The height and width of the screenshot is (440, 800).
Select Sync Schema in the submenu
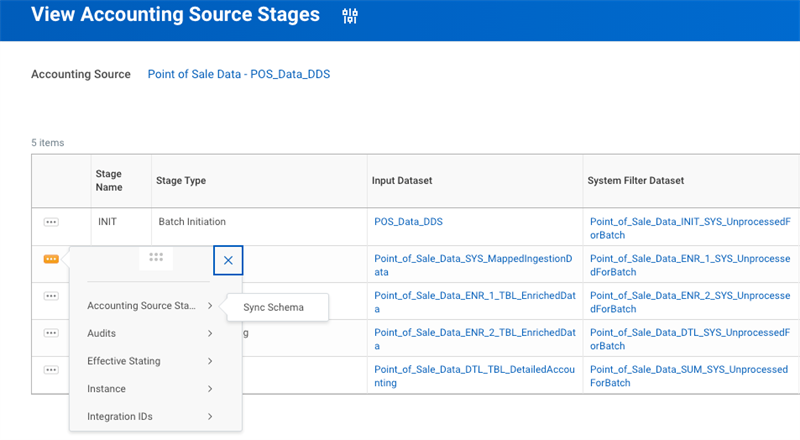273,307
